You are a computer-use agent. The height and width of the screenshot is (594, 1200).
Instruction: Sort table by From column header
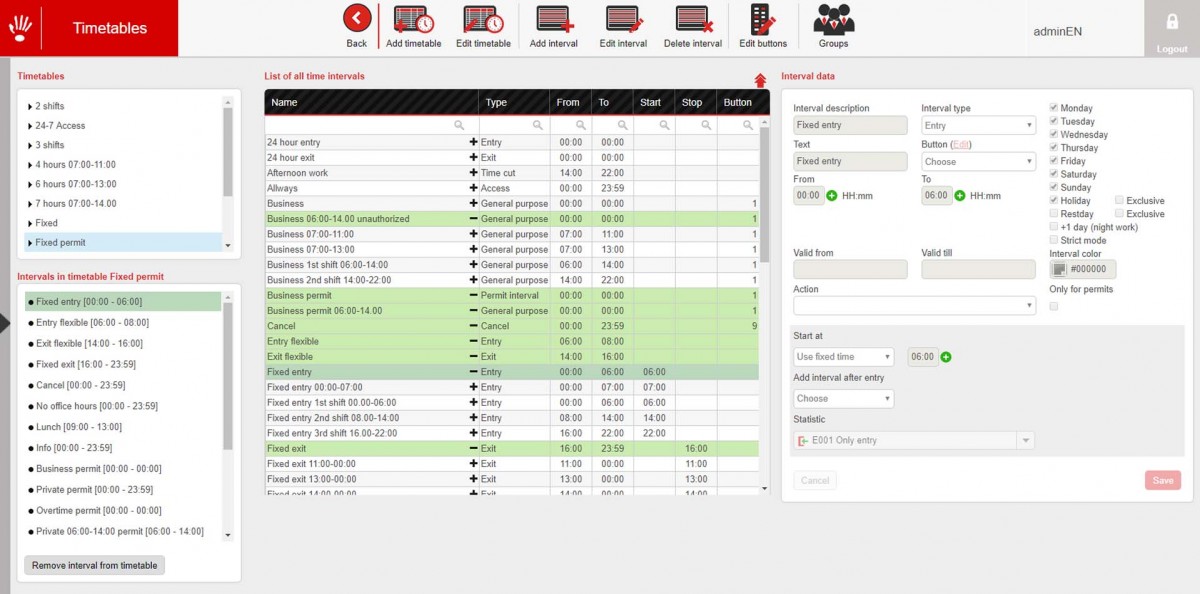click(x=570, y=102)
